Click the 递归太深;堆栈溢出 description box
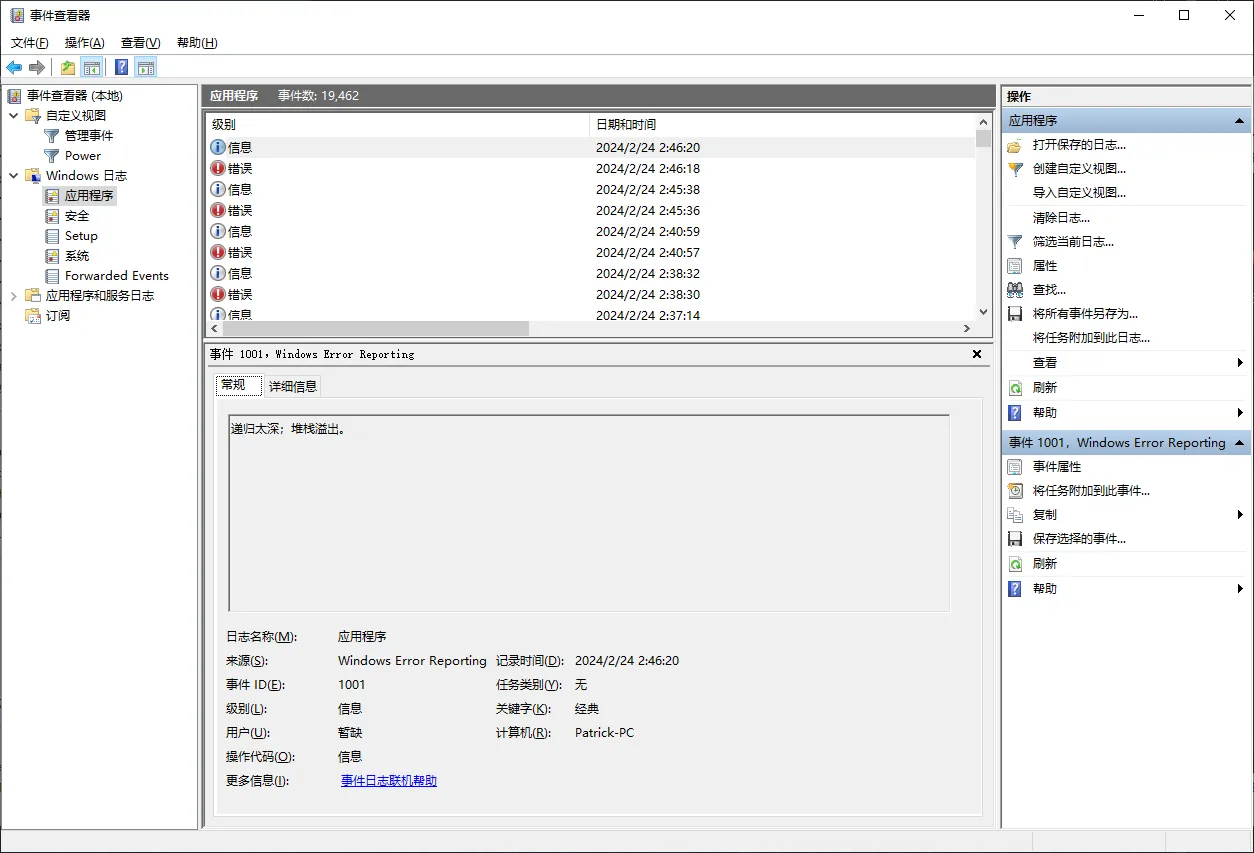 (x=589, y=513)
